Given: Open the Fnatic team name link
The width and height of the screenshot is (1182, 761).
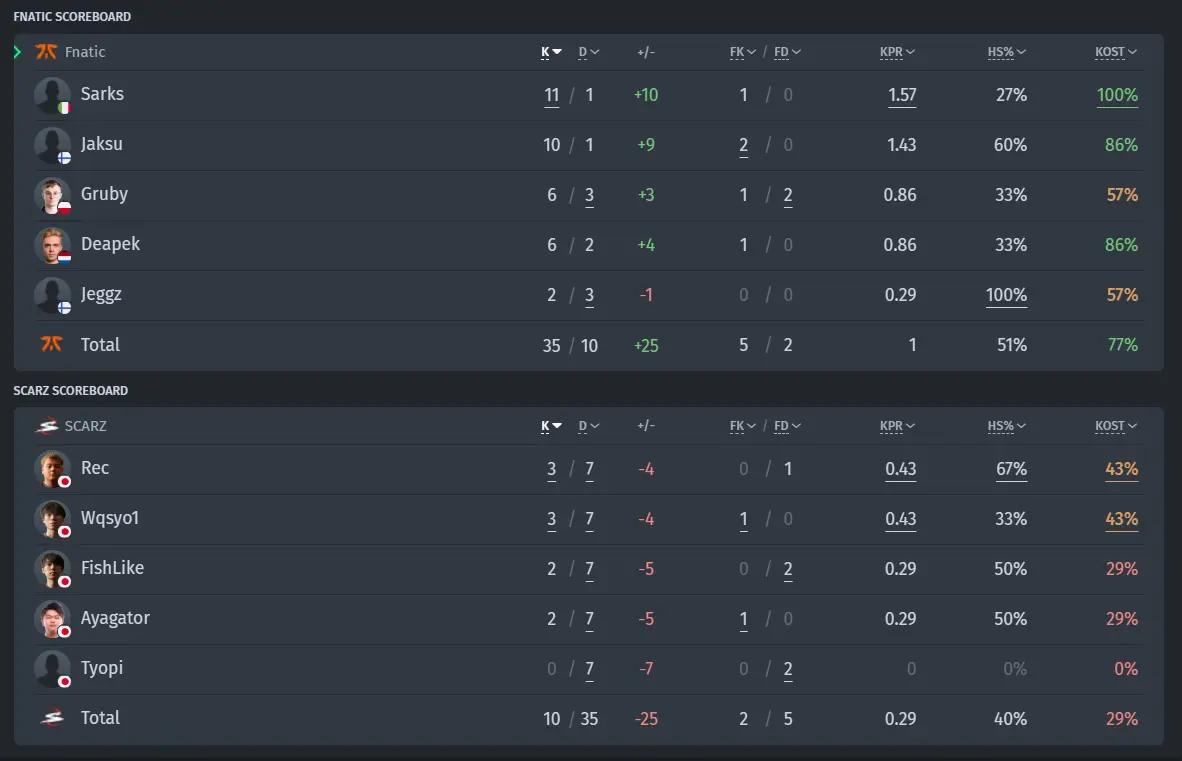Looking at the screenshot, I should click(x=85, y=52).
